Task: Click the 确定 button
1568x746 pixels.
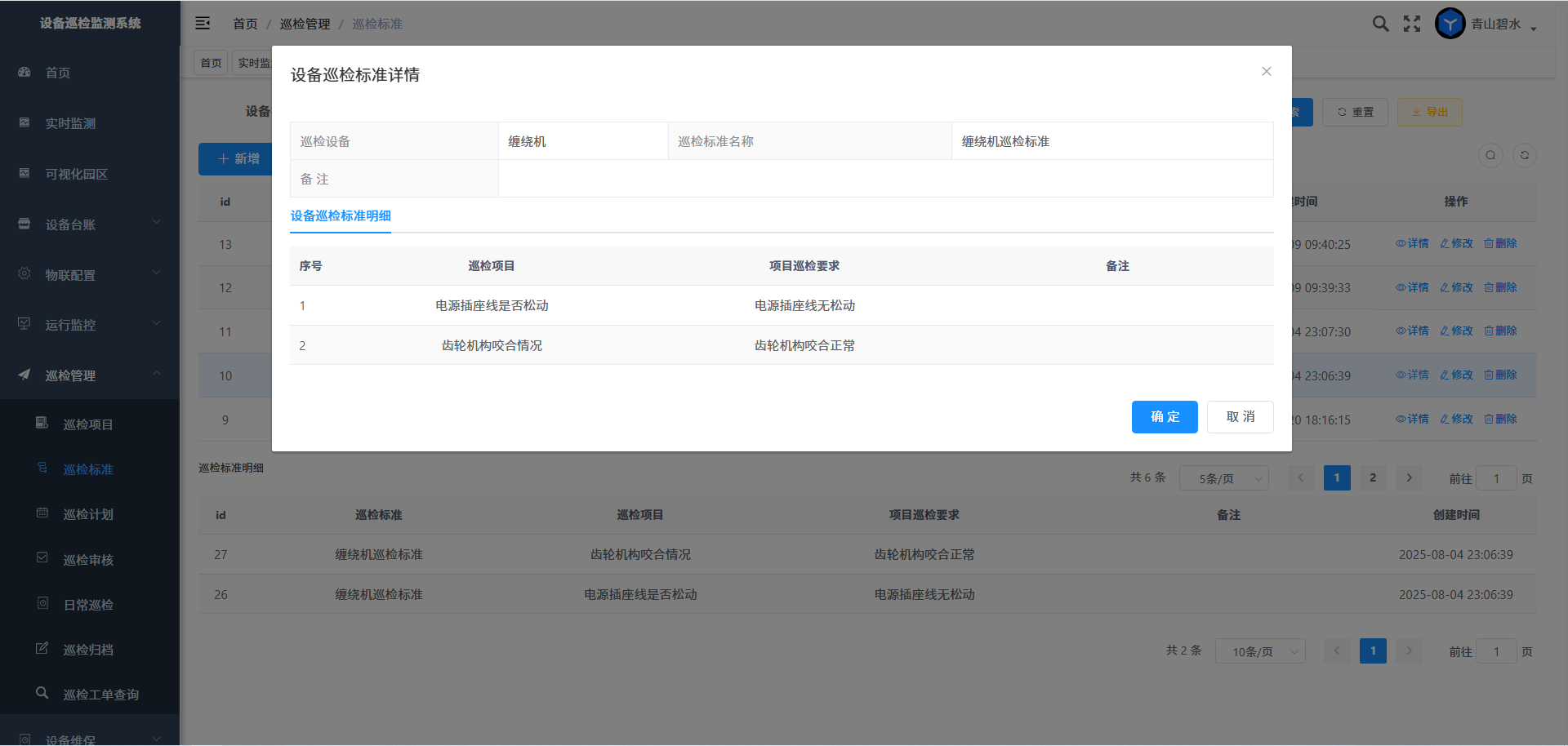Action: 1164,417
